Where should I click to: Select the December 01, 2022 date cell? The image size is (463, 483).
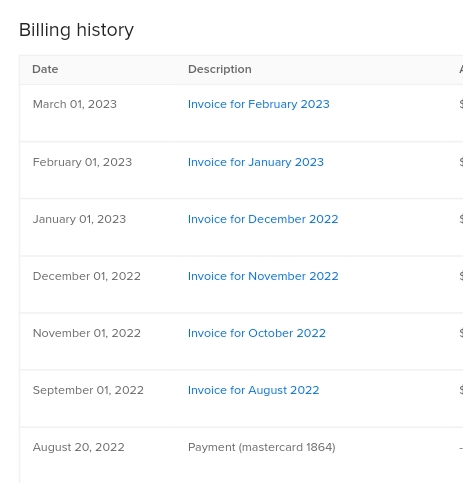coord(87,276)
